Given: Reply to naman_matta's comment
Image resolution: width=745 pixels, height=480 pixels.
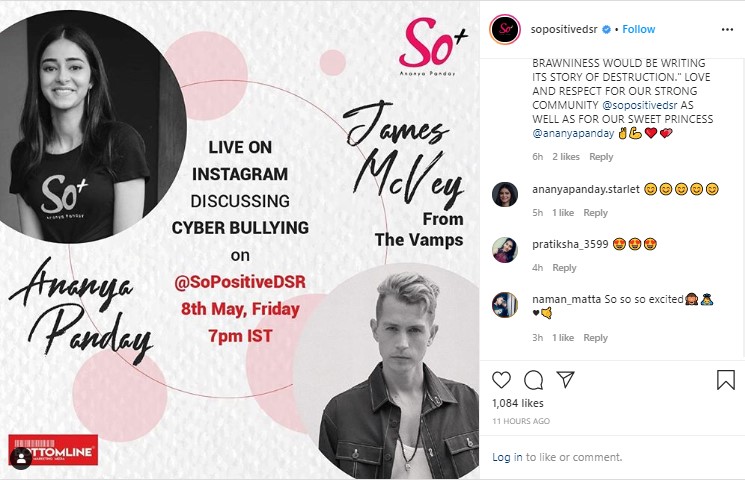Looking at the screenshot, I should (595, 338).
